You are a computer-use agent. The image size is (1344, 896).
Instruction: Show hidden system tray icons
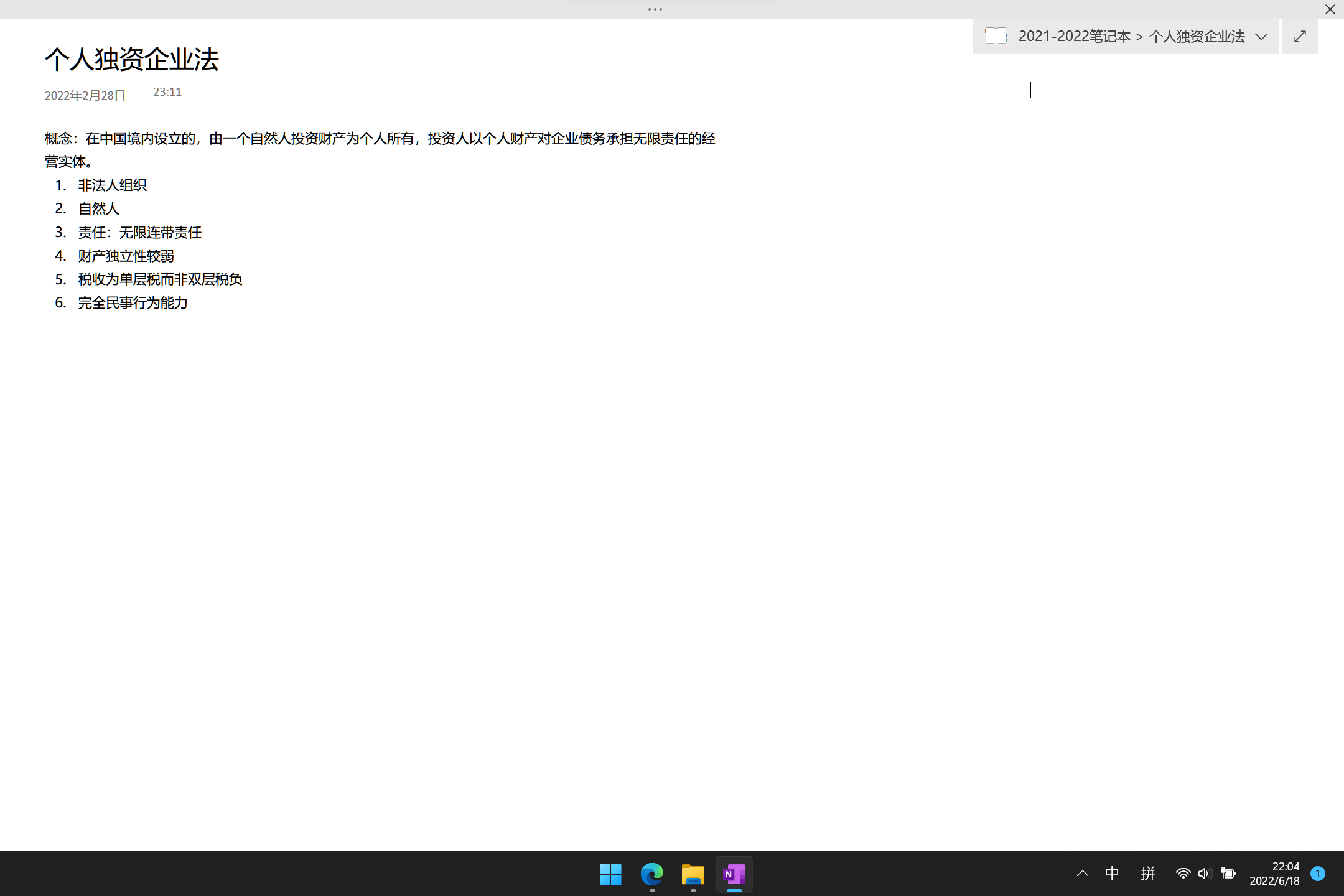click(x=1083, y=874)
